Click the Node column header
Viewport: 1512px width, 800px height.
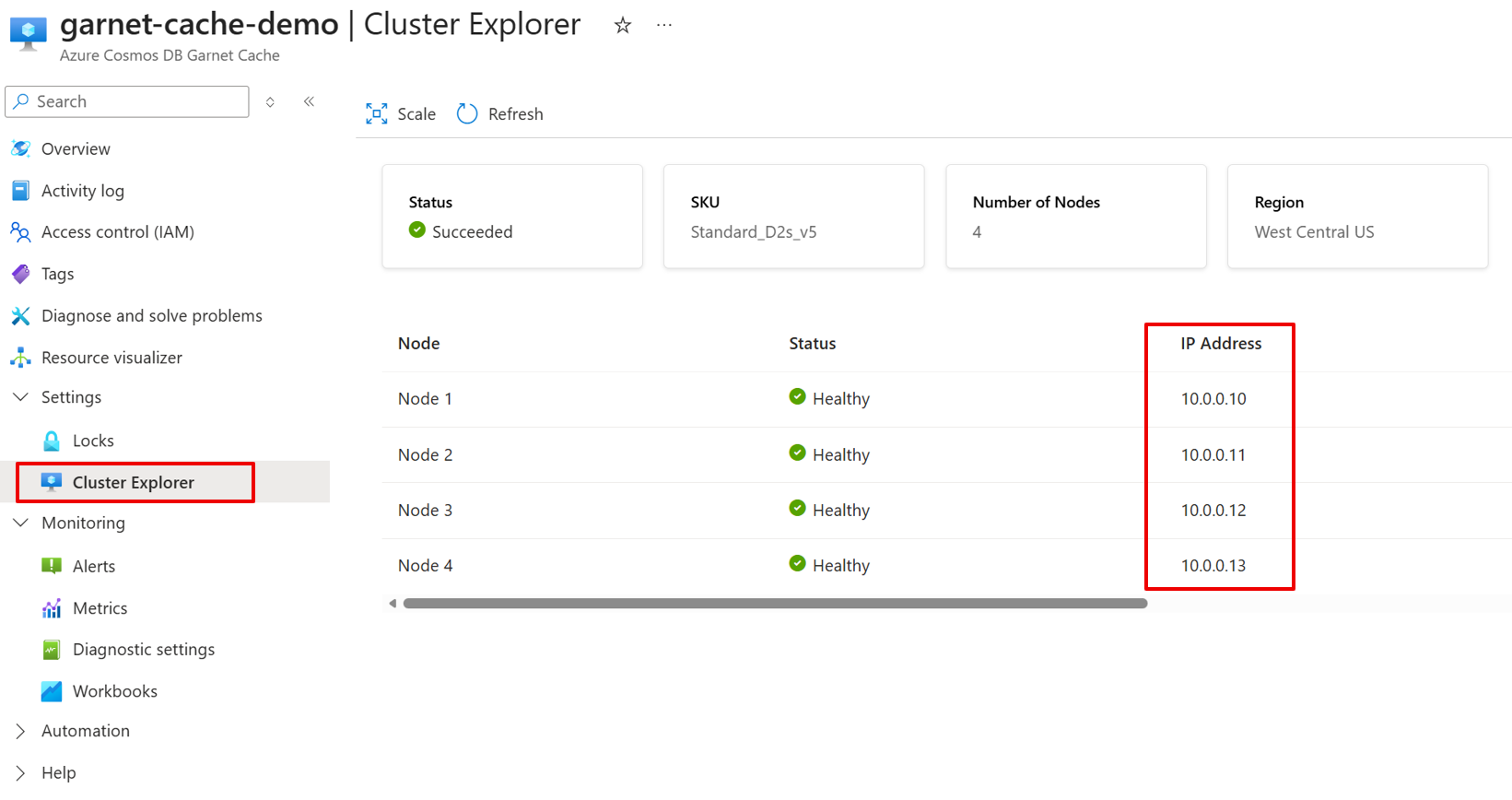pos(418,344)
